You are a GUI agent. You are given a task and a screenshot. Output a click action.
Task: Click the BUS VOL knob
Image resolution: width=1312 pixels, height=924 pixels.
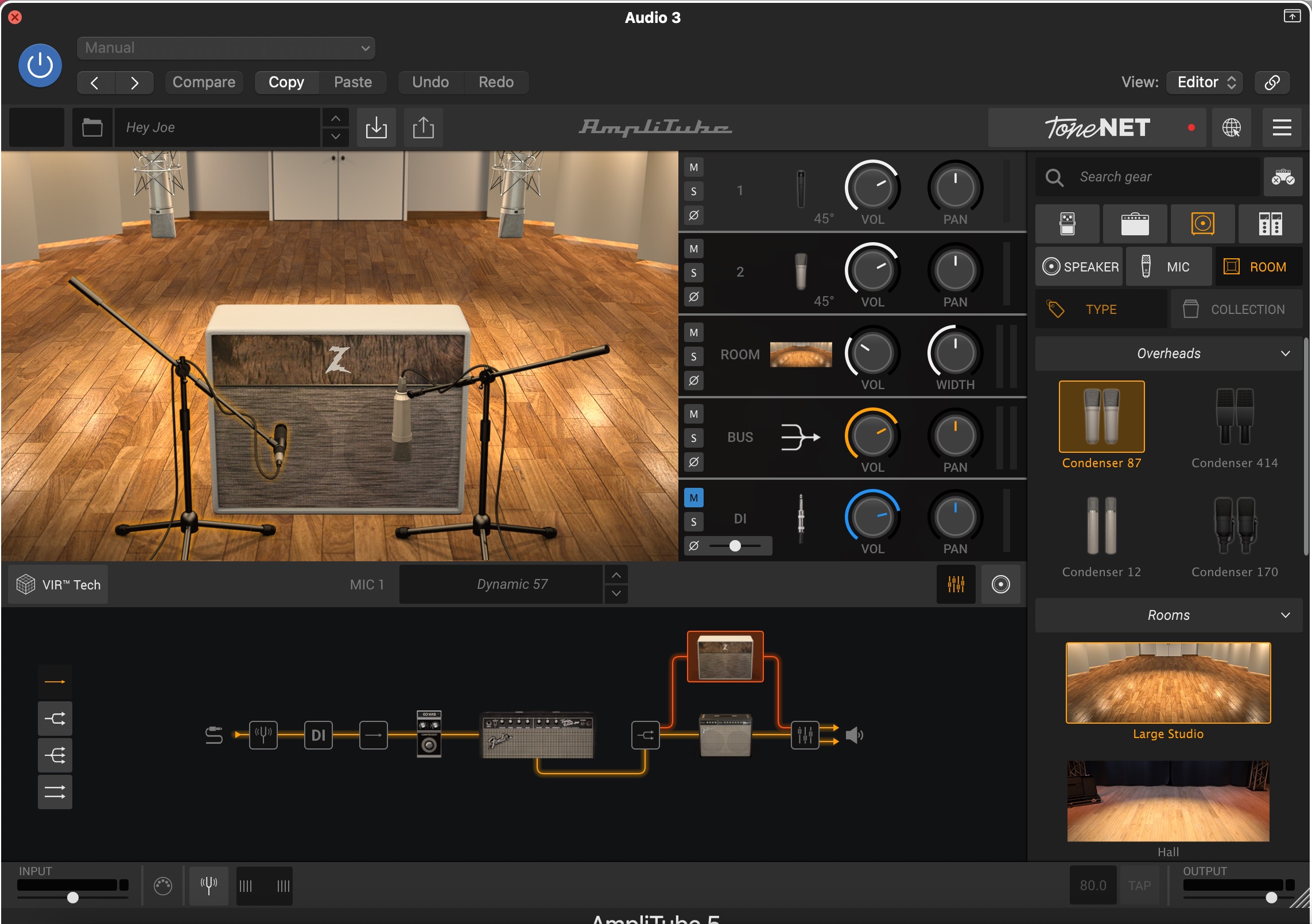(x=872, y=435)
